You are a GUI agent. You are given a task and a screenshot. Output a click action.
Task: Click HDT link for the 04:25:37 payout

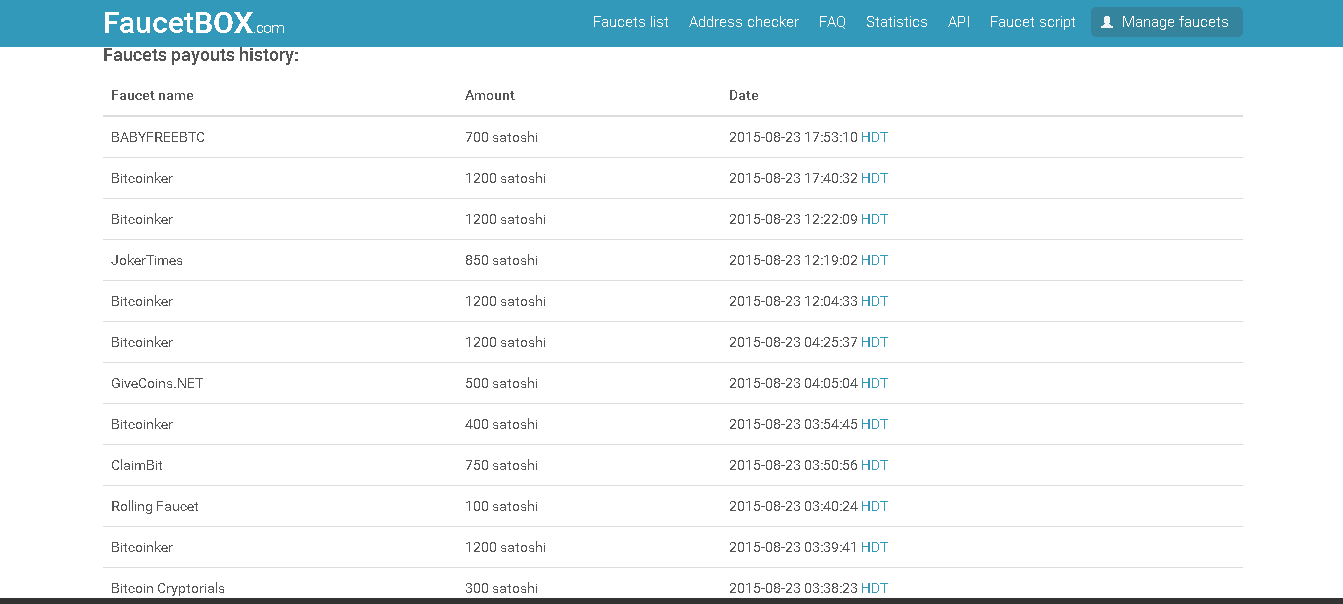(x=874, y=342)
